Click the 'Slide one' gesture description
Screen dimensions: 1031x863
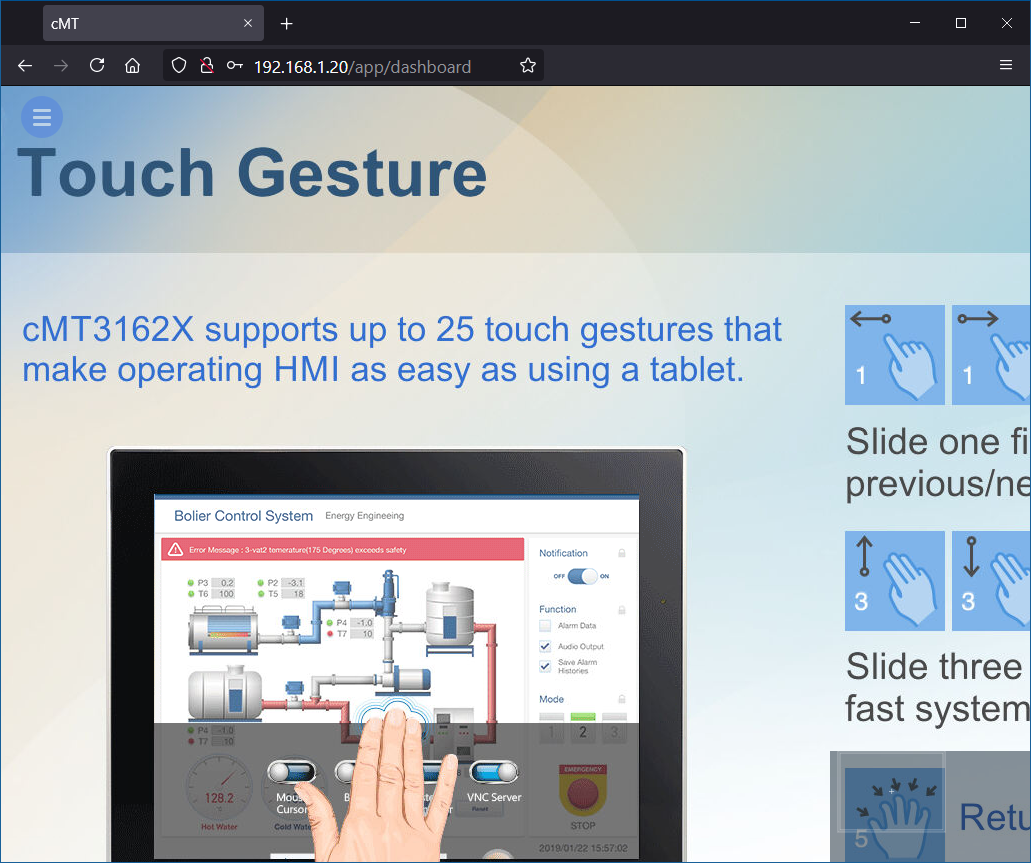point(938,462)
